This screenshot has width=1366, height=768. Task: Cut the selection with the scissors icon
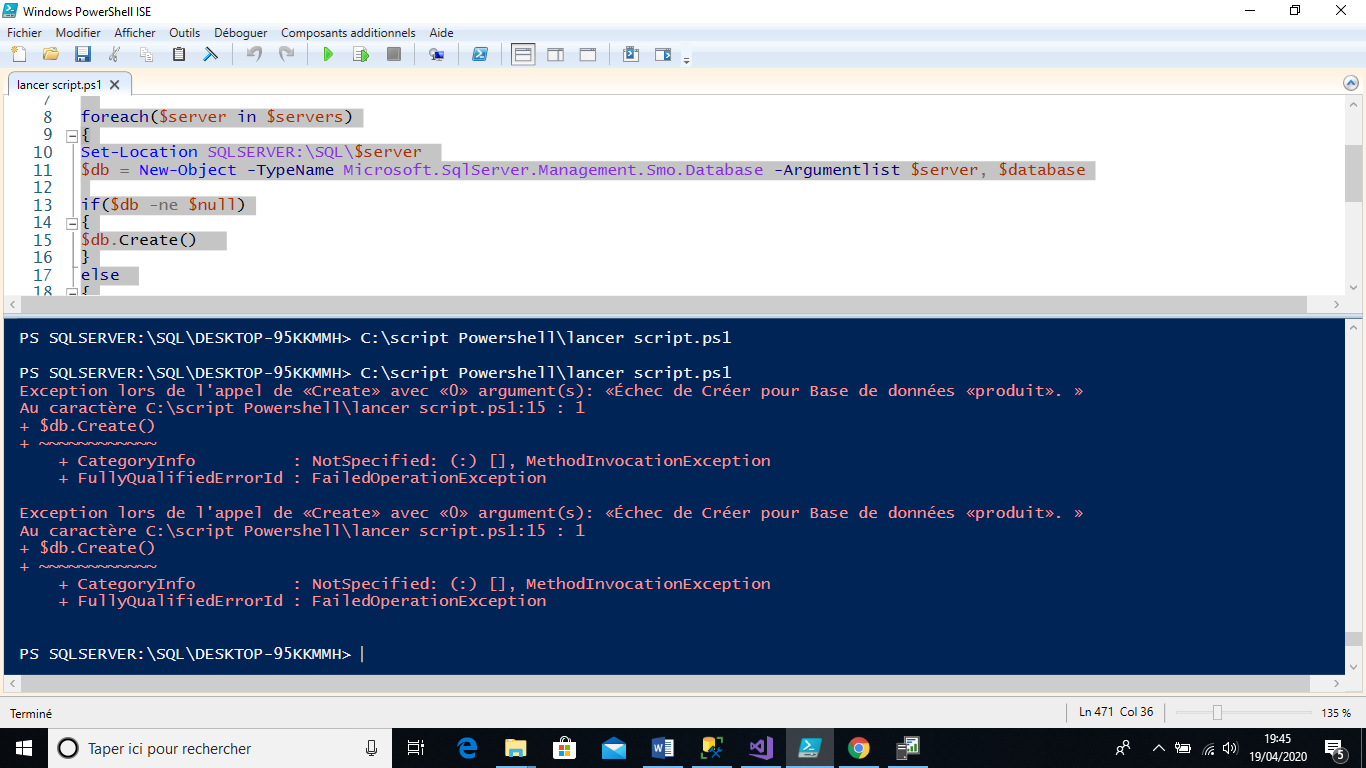pyautogui.click(x=115, y=54)
